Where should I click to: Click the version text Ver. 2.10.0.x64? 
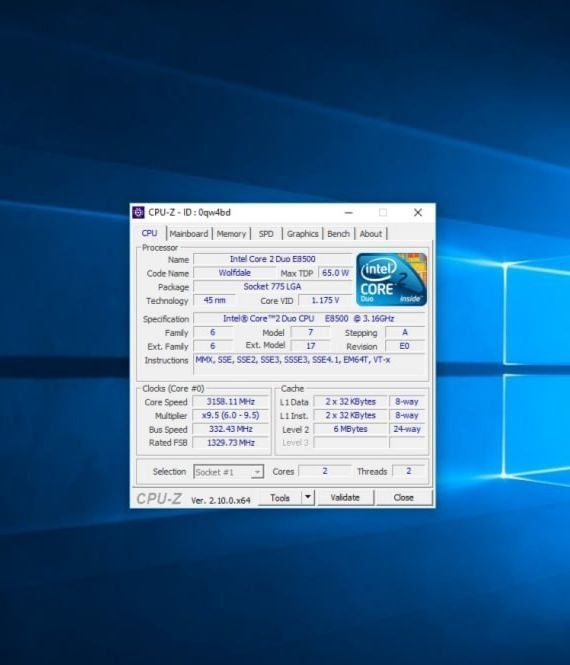click(x=221, y=500)
